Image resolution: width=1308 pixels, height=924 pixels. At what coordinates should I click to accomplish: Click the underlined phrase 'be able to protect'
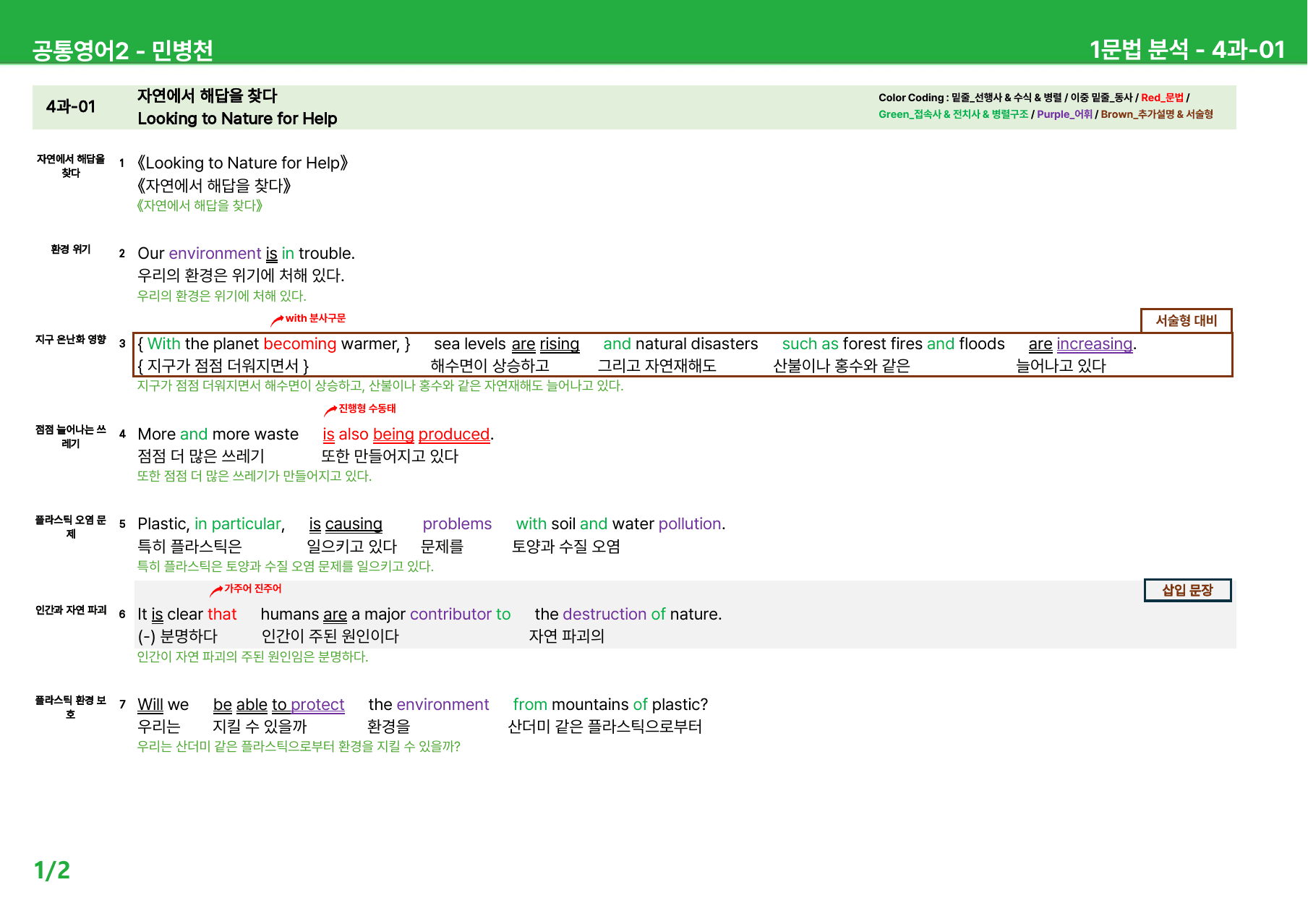pyautogui.click(x=278, y=705)
